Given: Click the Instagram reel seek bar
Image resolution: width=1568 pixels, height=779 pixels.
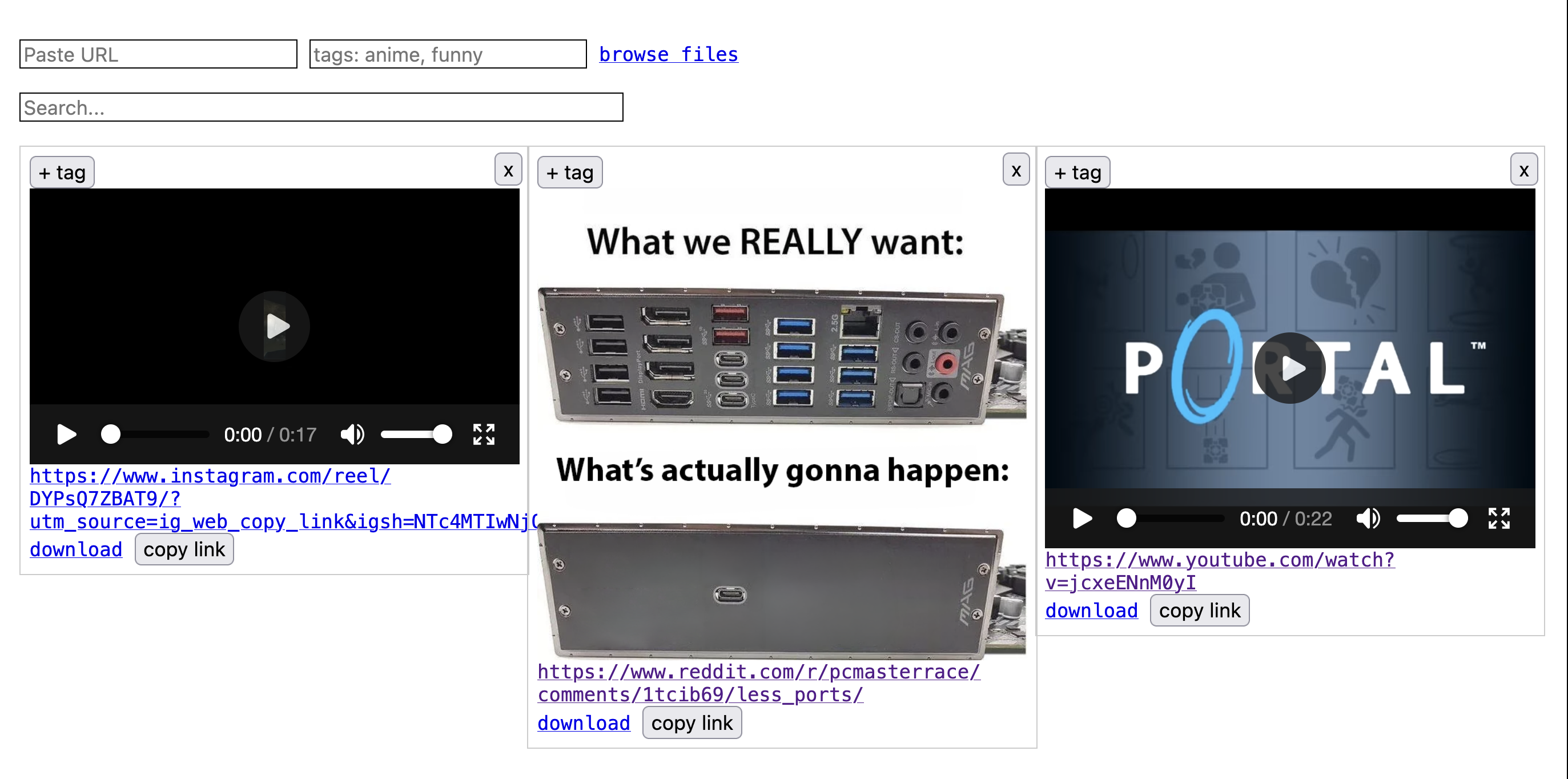Looking at the screenshot, I should pos(155,435).
